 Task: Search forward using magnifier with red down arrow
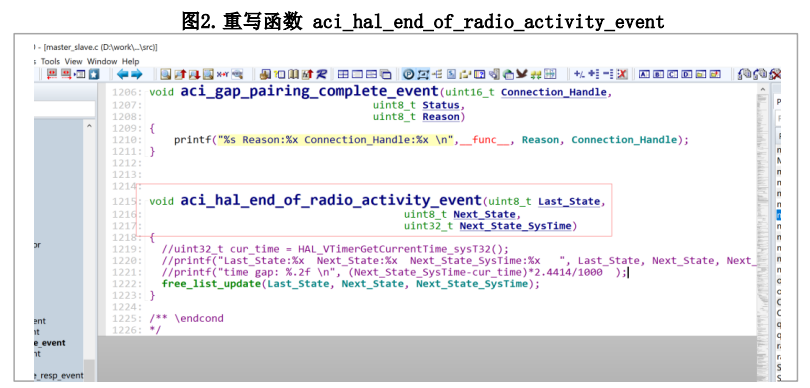(194, 74)
